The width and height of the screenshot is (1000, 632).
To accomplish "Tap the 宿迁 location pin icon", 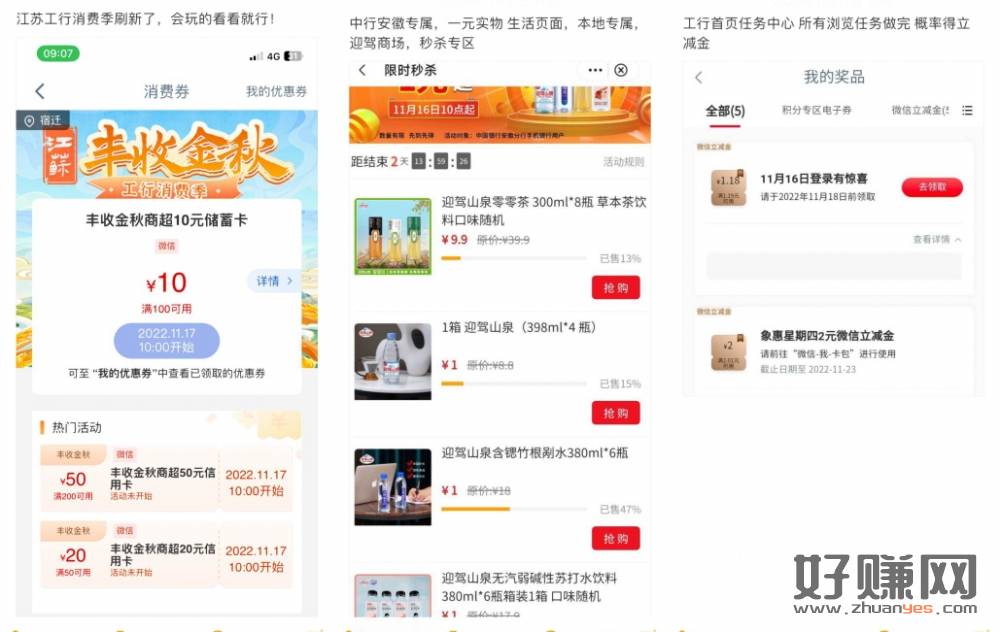I will [29, 121].
